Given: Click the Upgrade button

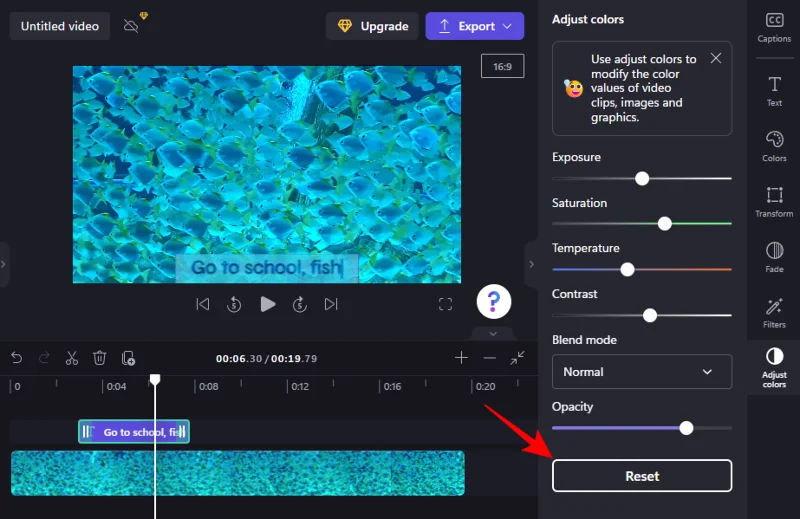Looking at the screenshot, I should coord(372,26).
